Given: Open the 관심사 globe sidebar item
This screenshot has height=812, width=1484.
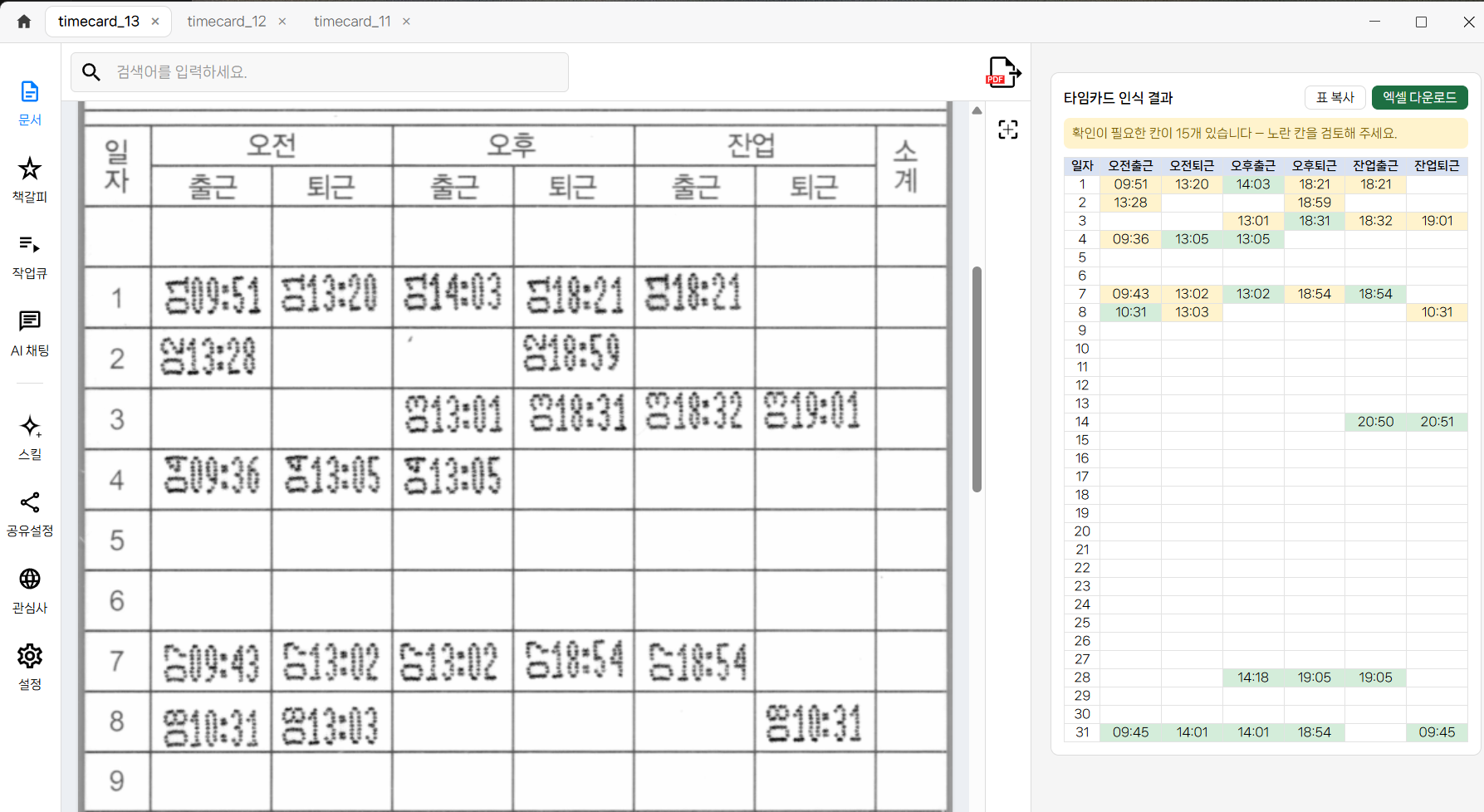Looking at the screenshot, I should pyautogui.click(x=30, y=590).
